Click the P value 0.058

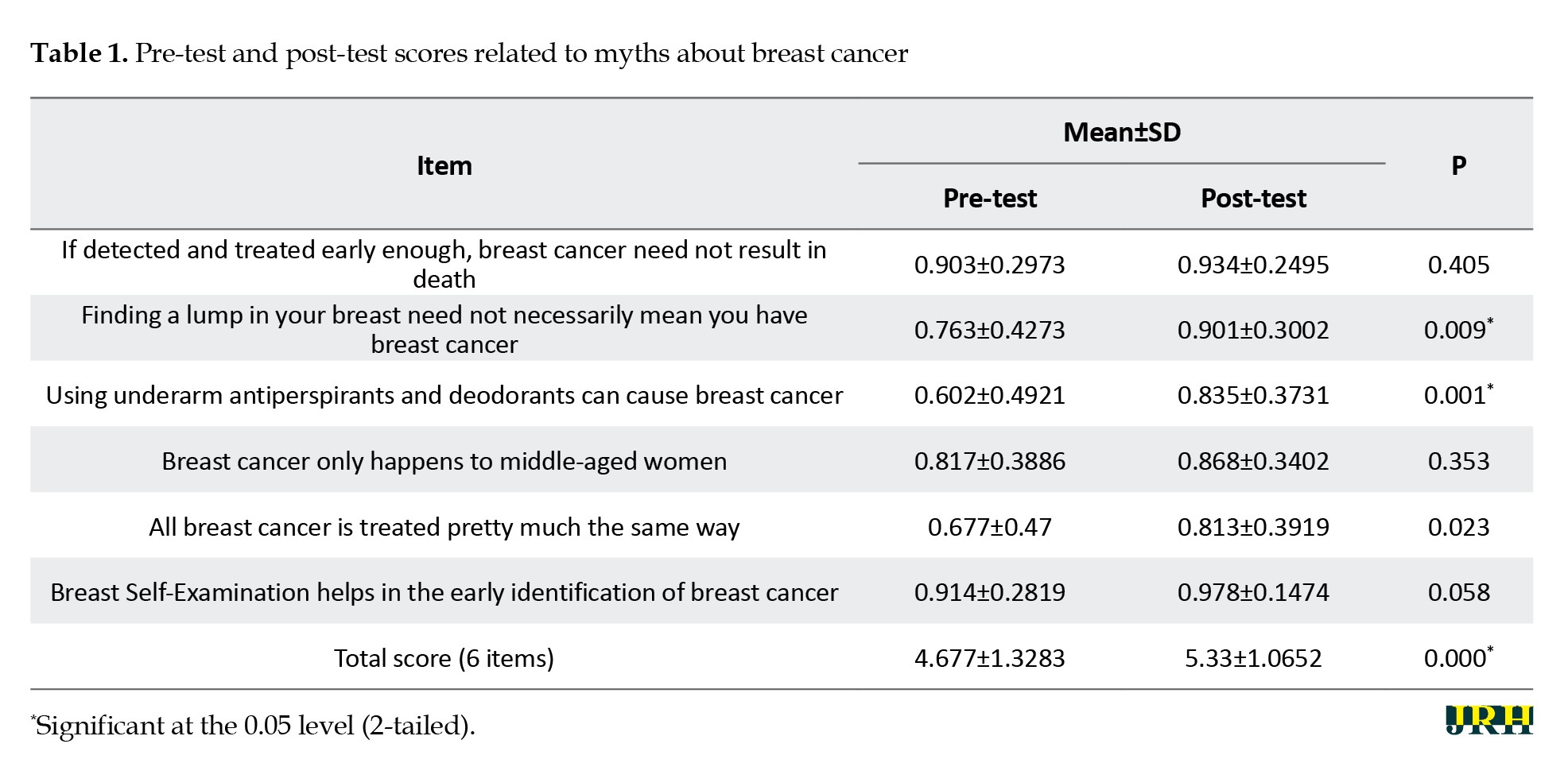coord(1458,592)
